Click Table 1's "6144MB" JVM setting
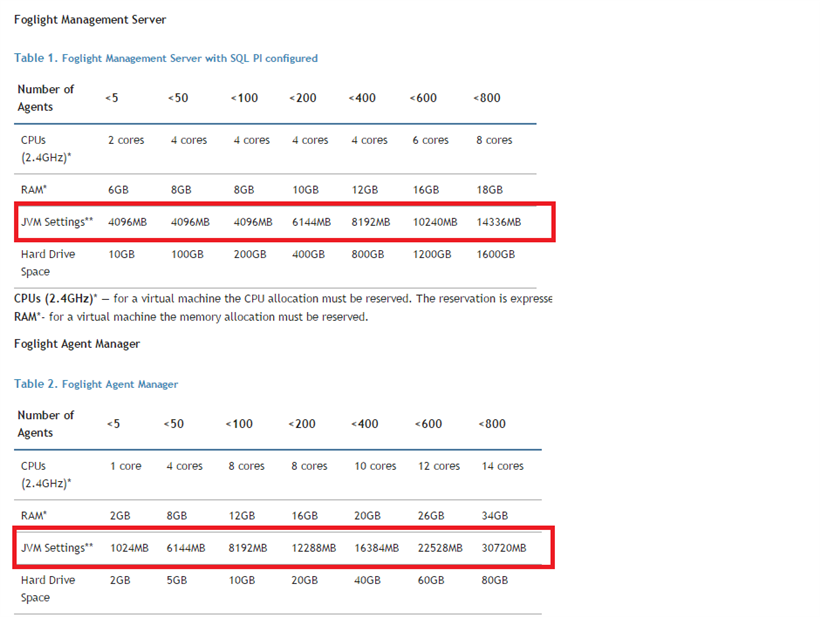 click(x=312, y=222)
